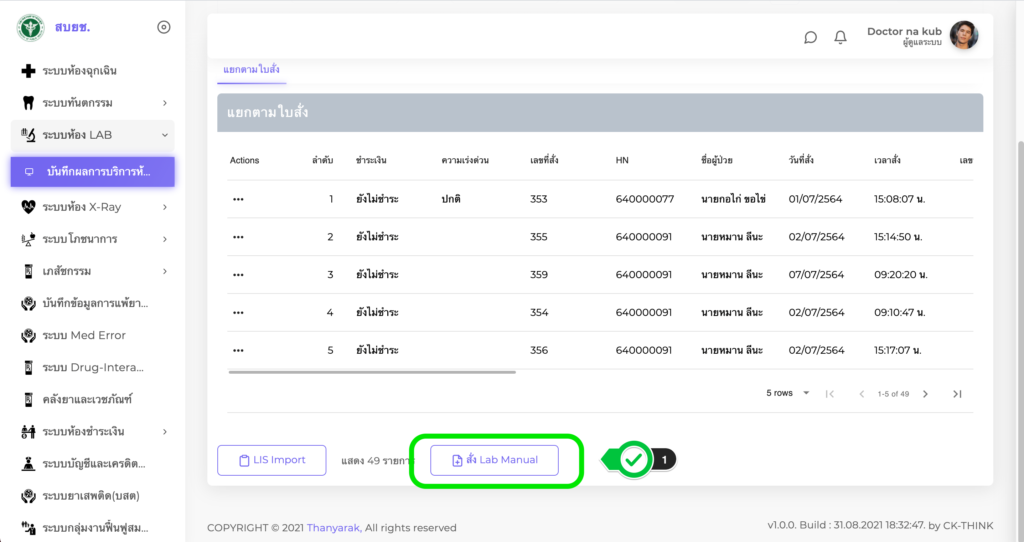Expand the ระบบทันตกรรม submenu
The height and width of the screenshot is (542, 1024).
point(164,103)
